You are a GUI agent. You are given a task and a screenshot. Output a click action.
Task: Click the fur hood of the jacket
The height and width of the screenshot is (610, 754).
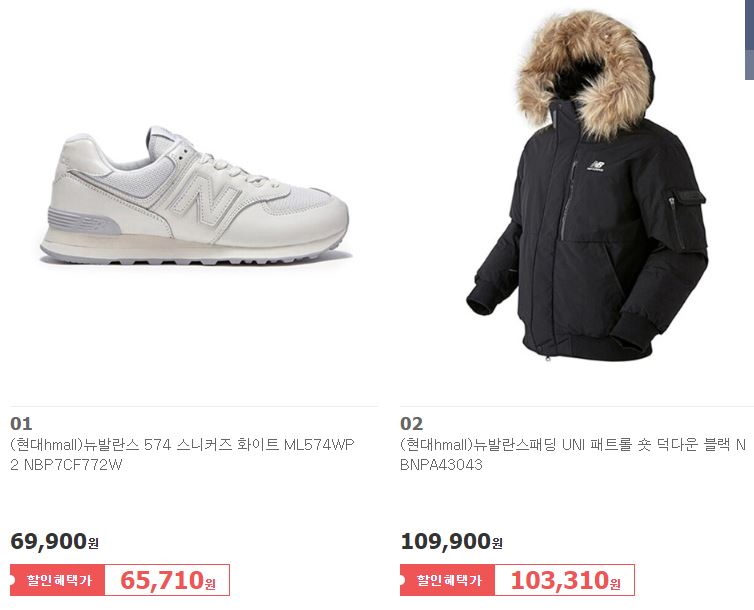coord(585,72)
